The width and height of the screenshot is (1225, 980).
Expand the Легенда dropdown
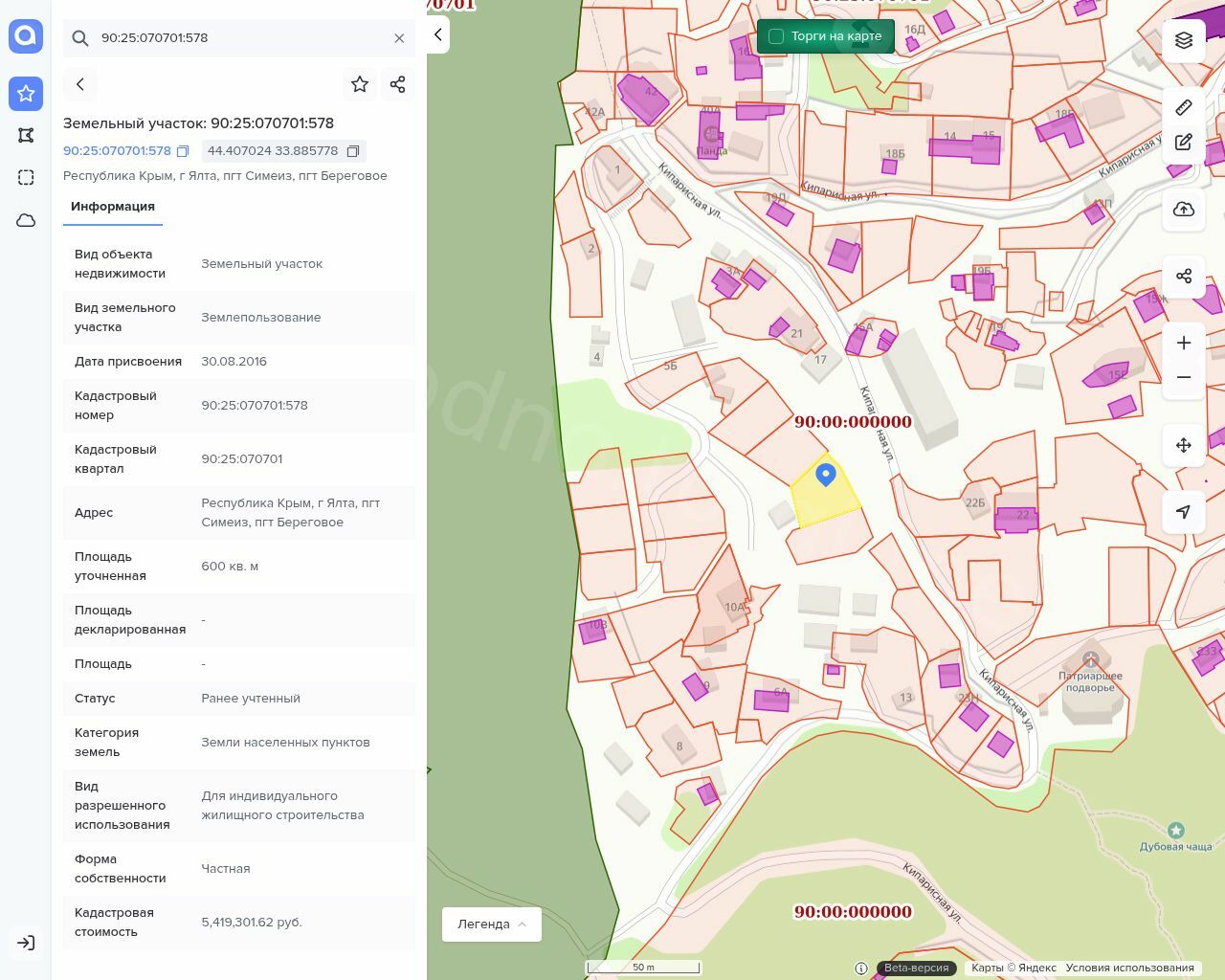491,924
